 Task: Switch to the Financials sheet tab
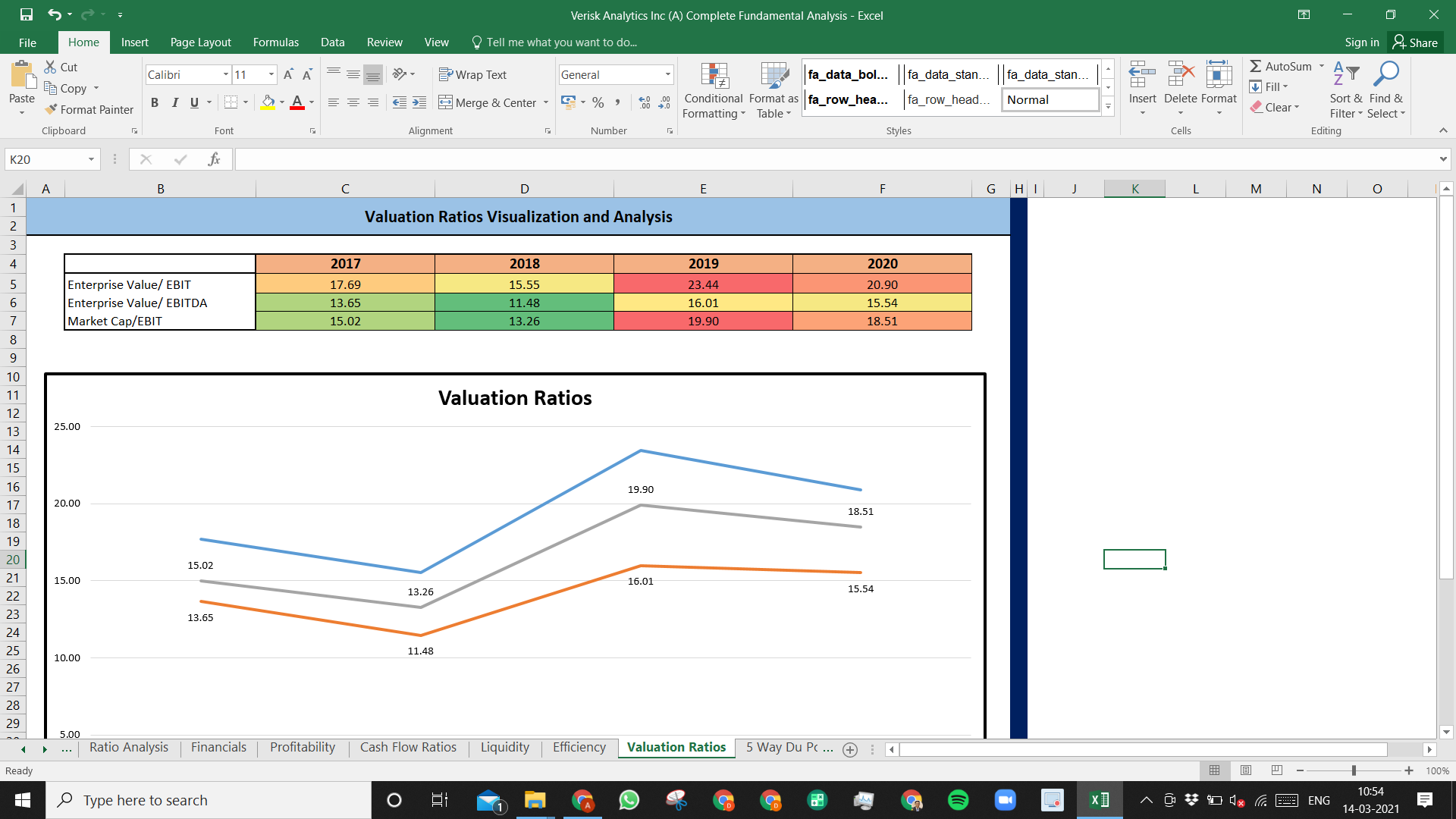point(218,748)
